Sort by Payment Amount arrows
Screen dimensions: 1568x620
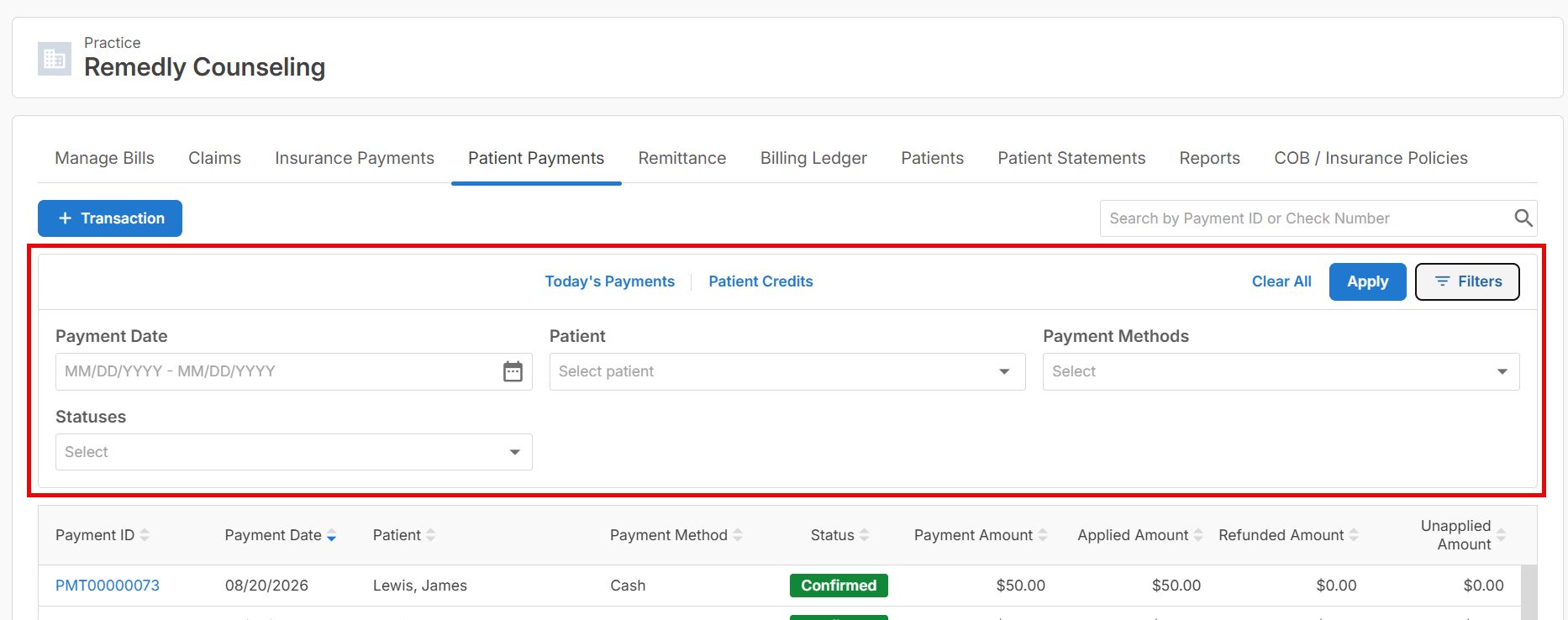(x=1042, y=535)
